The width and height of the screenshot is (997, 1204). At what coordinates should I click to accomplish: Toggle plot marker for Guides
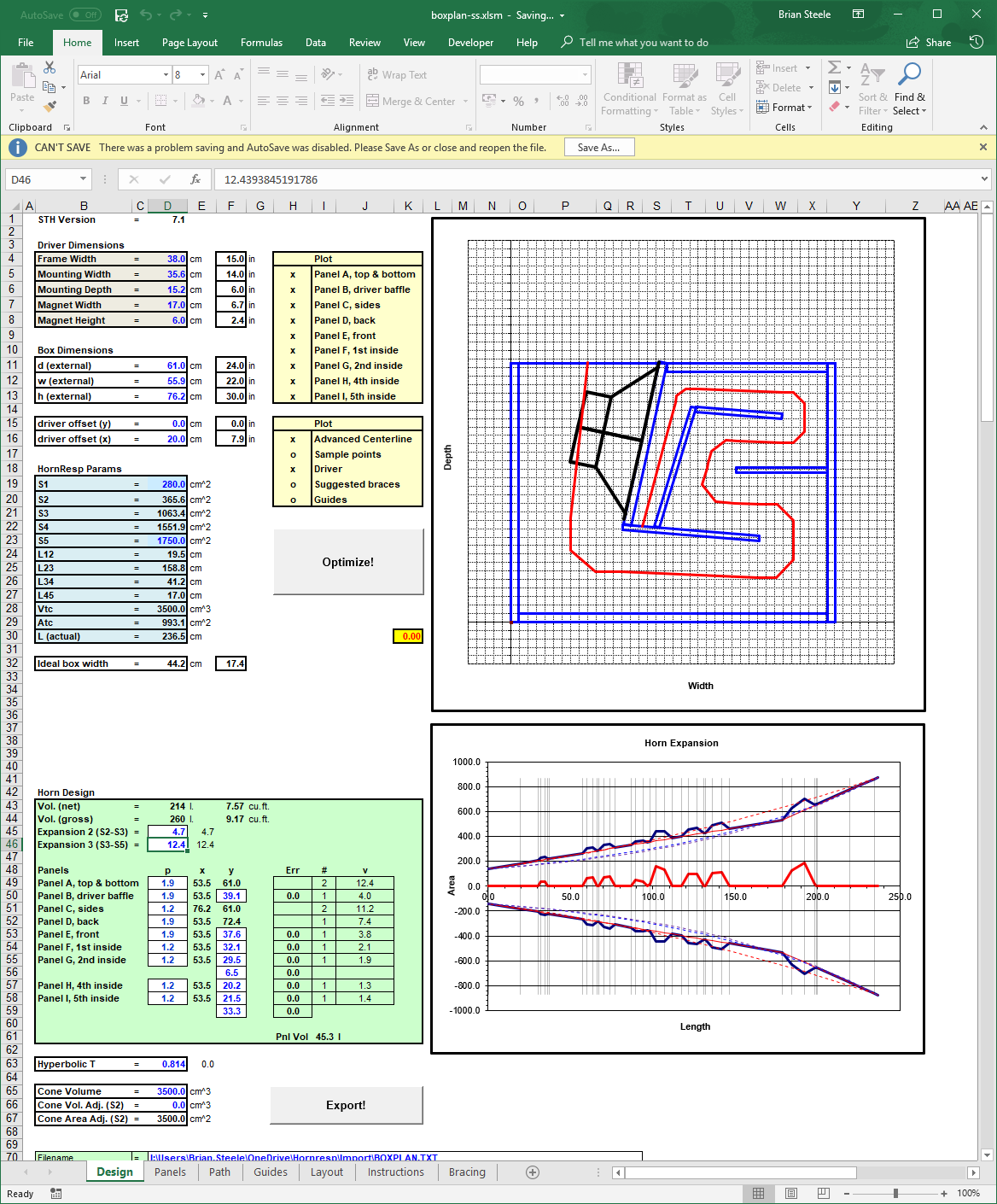[x=293, y=500]
